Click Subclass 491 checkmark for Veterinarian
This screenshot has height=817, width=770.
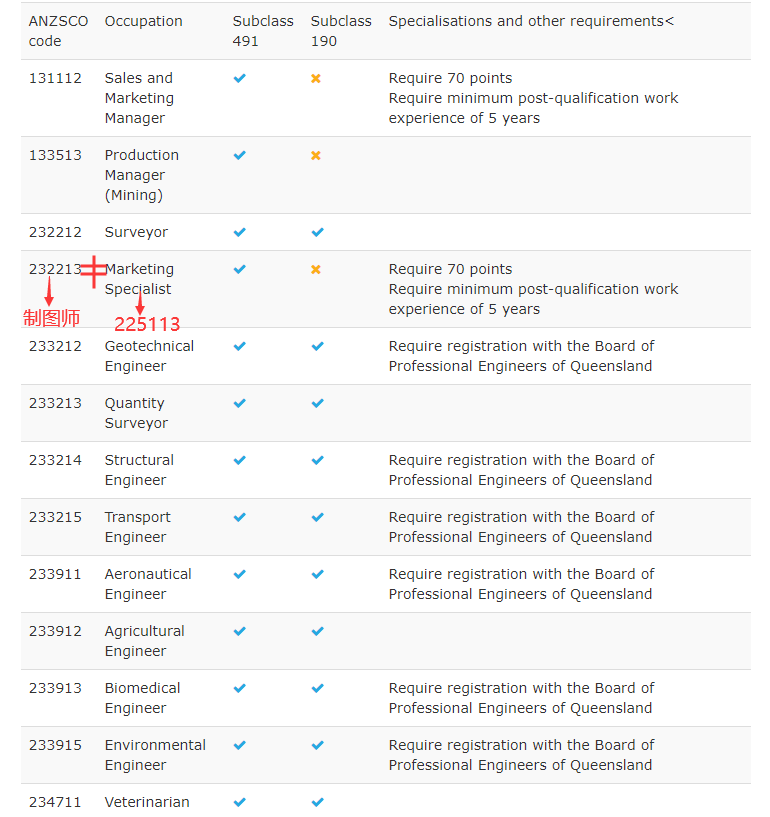239,802
